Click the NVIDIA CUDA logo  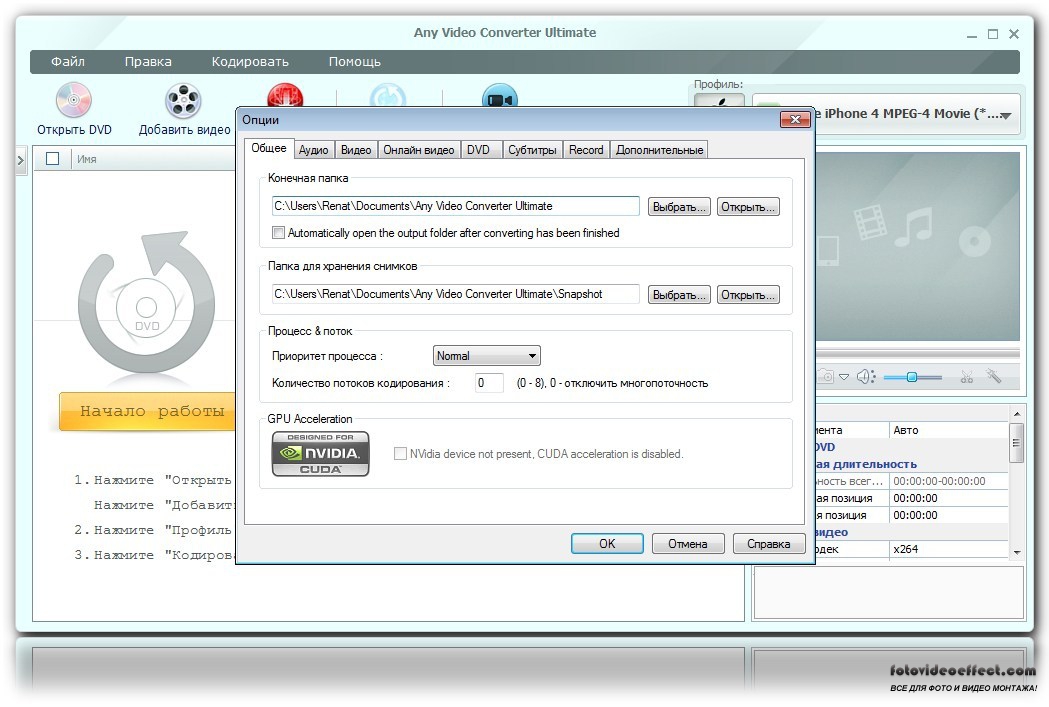tap(320, 453)
